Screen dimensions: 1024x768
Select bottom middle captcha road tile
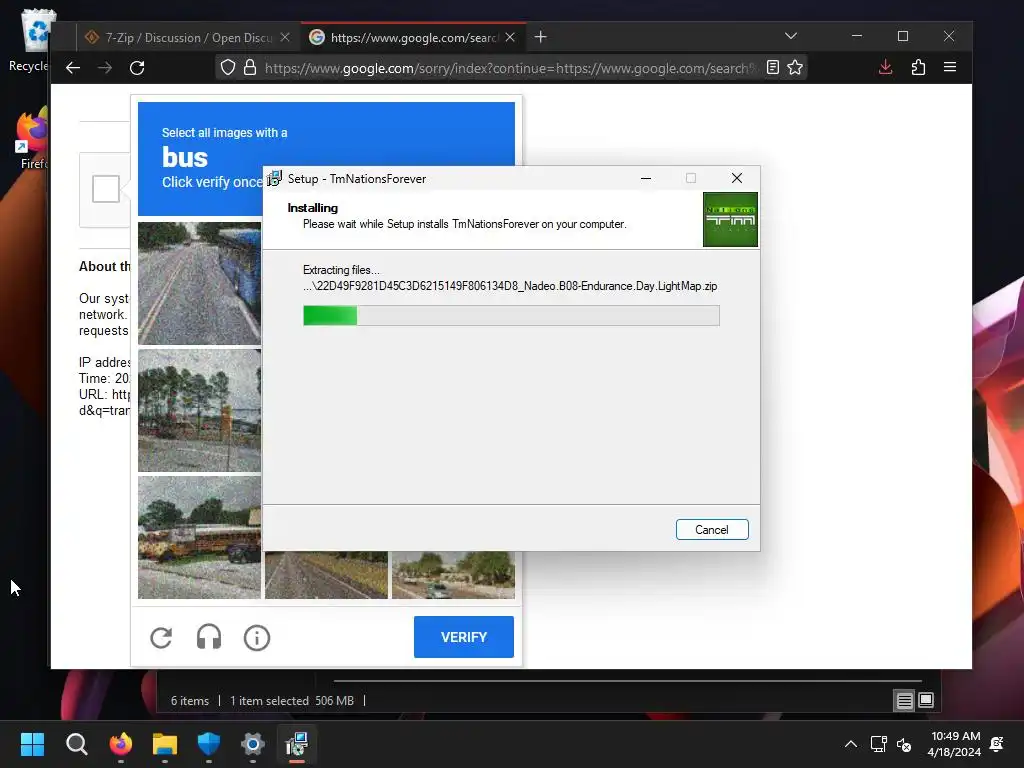click(x=326, y=575)
